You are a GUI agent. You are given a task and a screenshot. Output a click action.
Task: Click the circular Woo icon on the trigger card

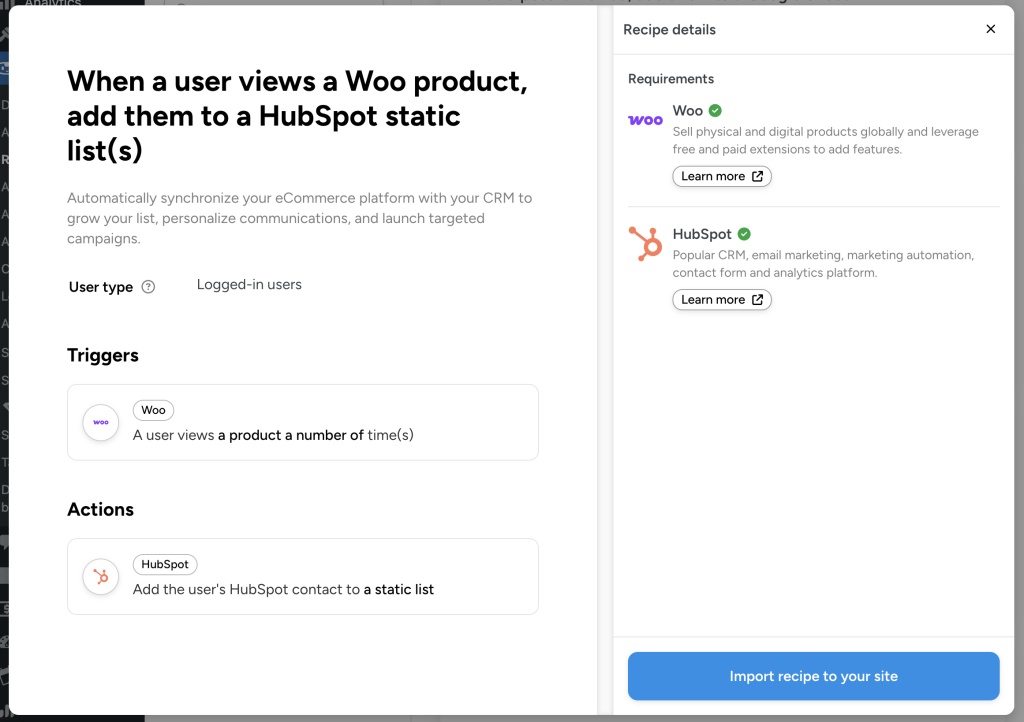click(100, 423)
